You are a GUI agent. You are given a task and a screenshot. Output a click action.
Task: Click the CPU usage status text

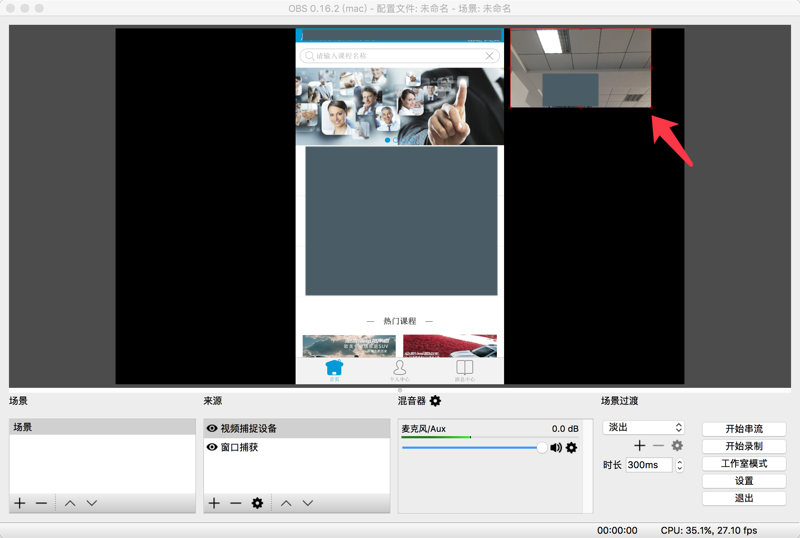(x=709, y=530)
